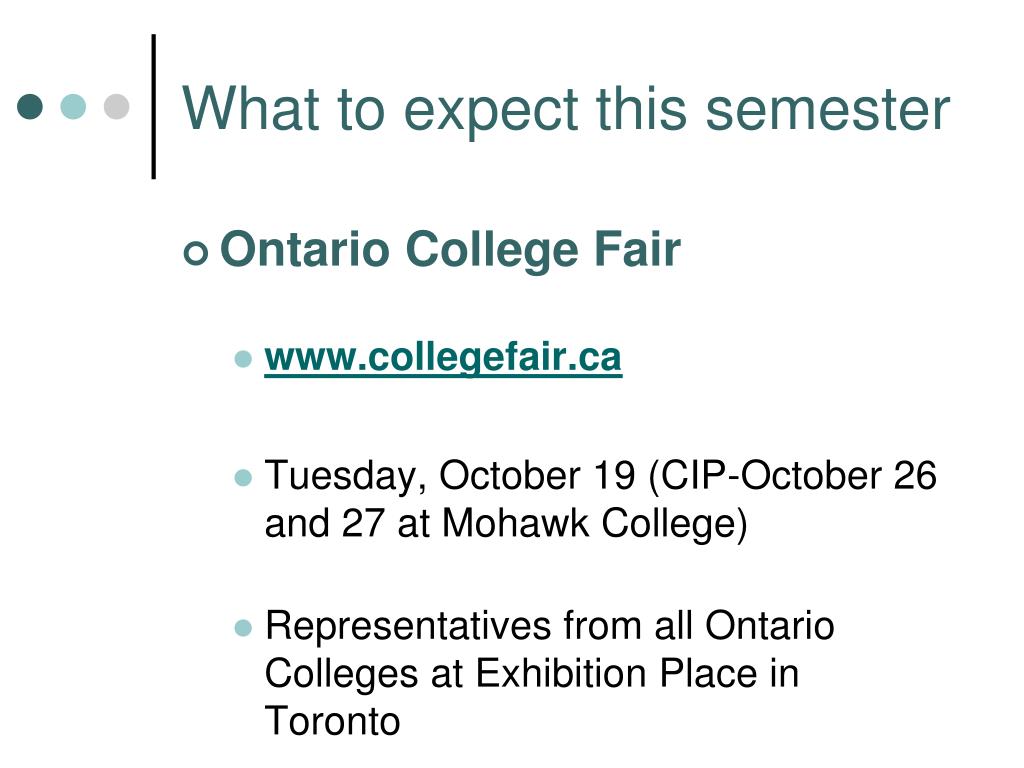Click the Ontario College Fair heading
1024x768 pixels.
coord(451,250)
